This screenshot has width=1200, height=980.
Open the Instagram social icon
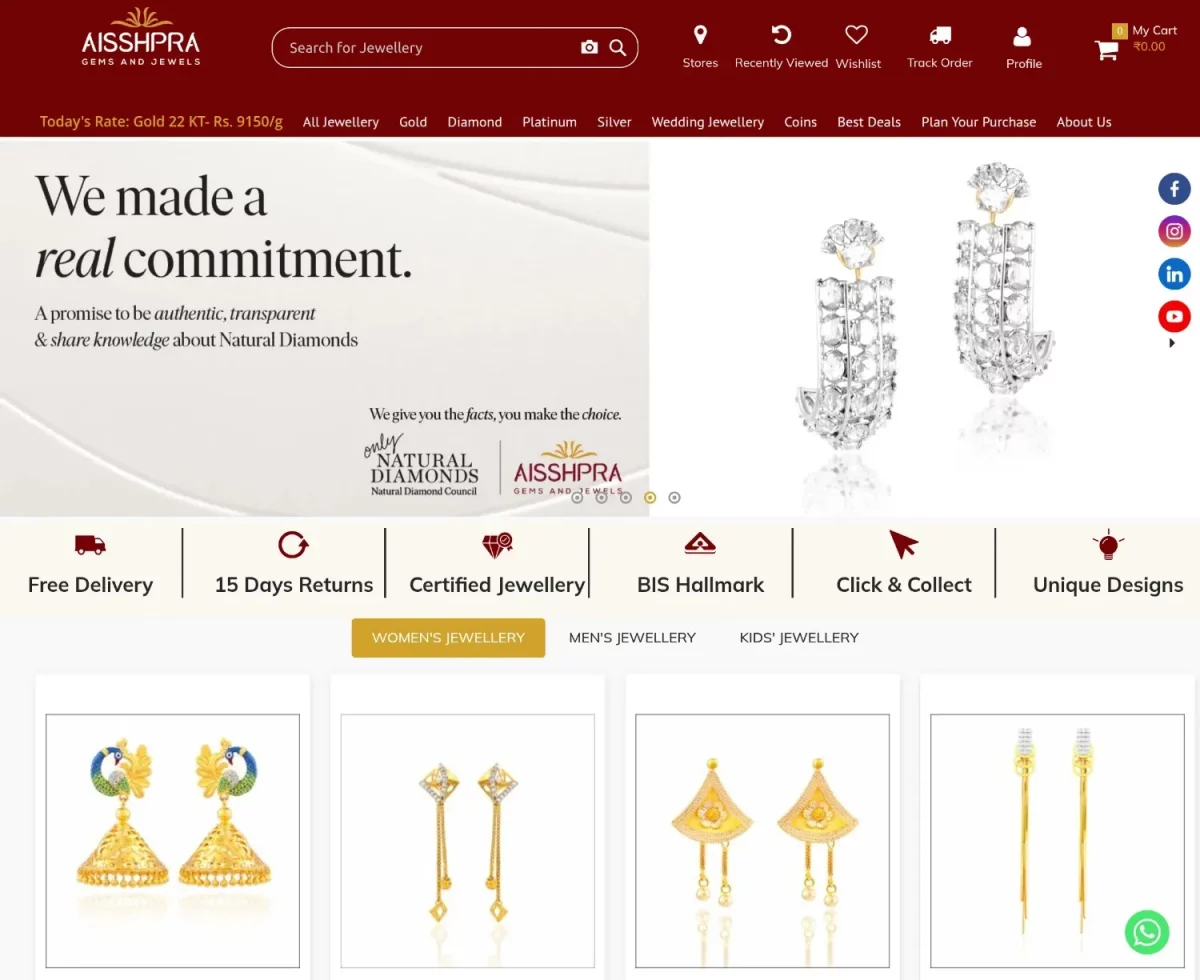click(x=1174, y=231)
